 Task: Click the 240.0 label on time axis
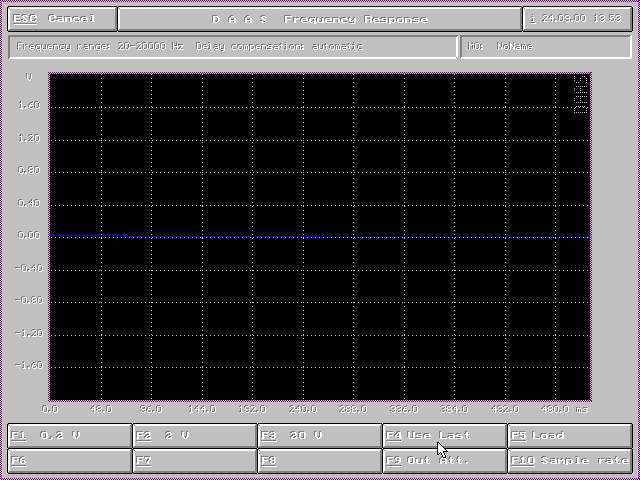tap(303, 409)
